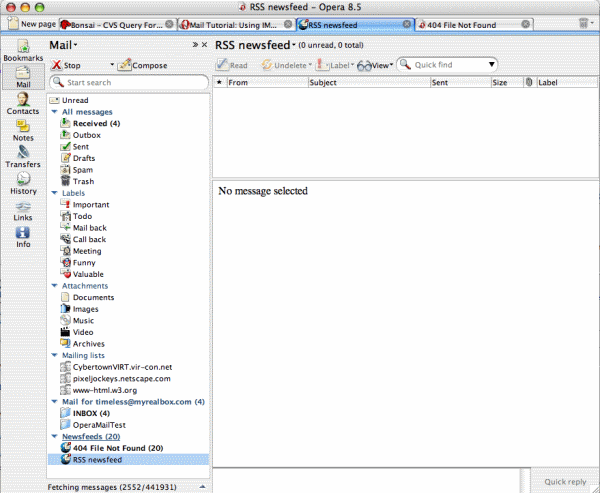Select pixeljockeys.netscape.com mailing list
The width and height of the screenshot is (600, 493).
[122, 379]
